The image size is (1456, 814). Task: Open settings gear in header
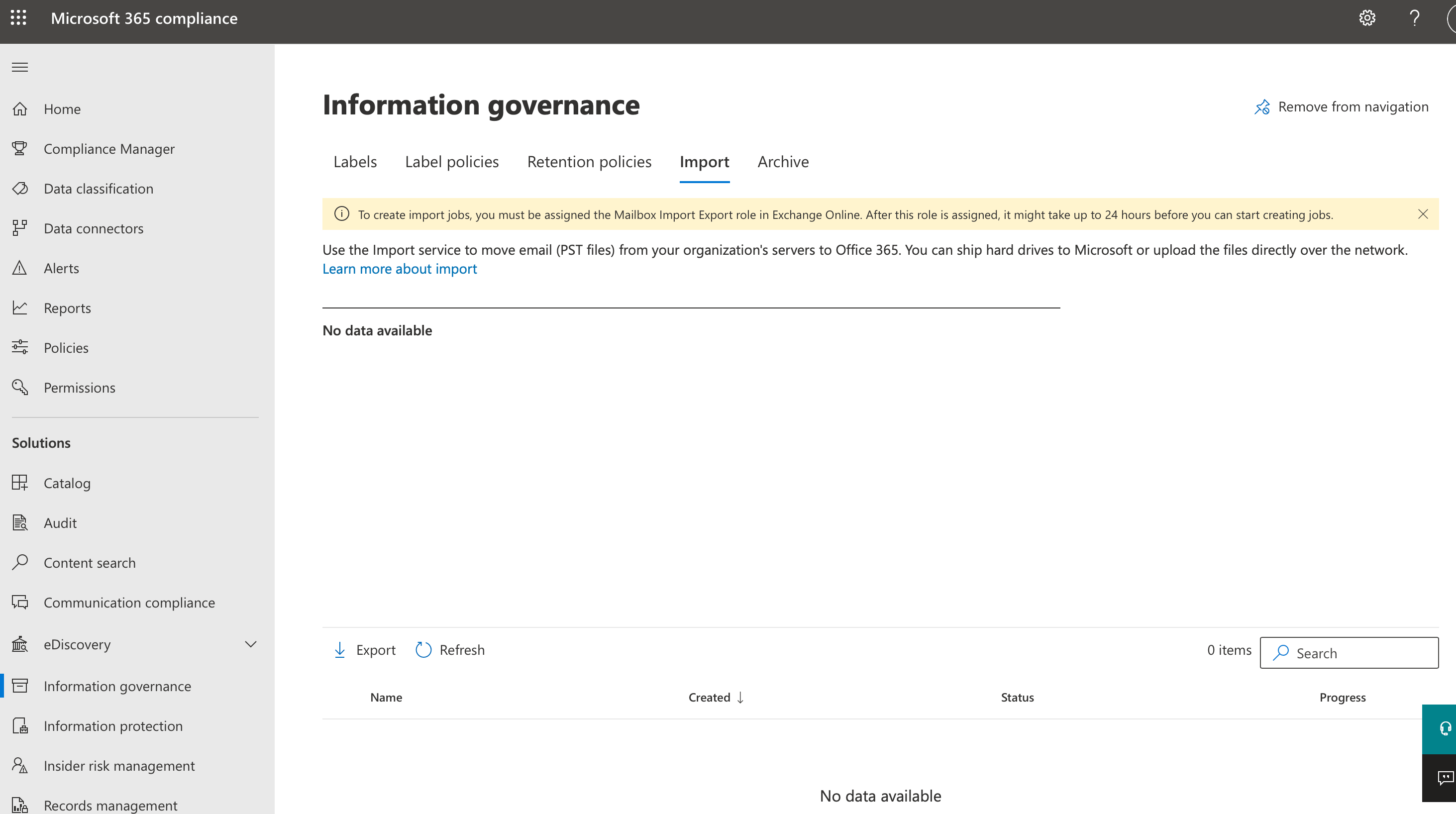[x=1367, y=18]
